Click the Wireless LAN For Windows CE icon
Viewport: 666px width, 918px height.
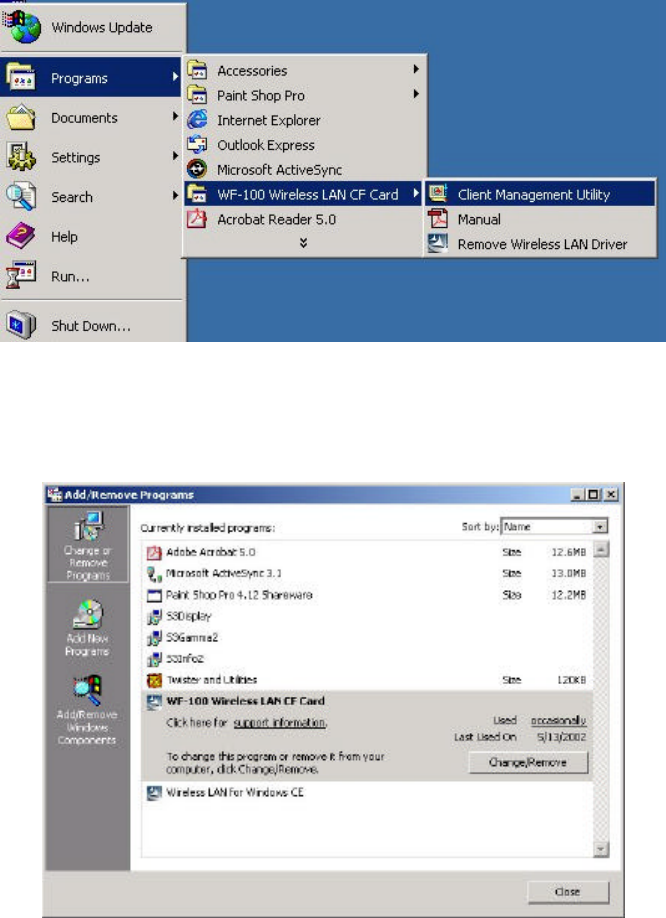154,793
